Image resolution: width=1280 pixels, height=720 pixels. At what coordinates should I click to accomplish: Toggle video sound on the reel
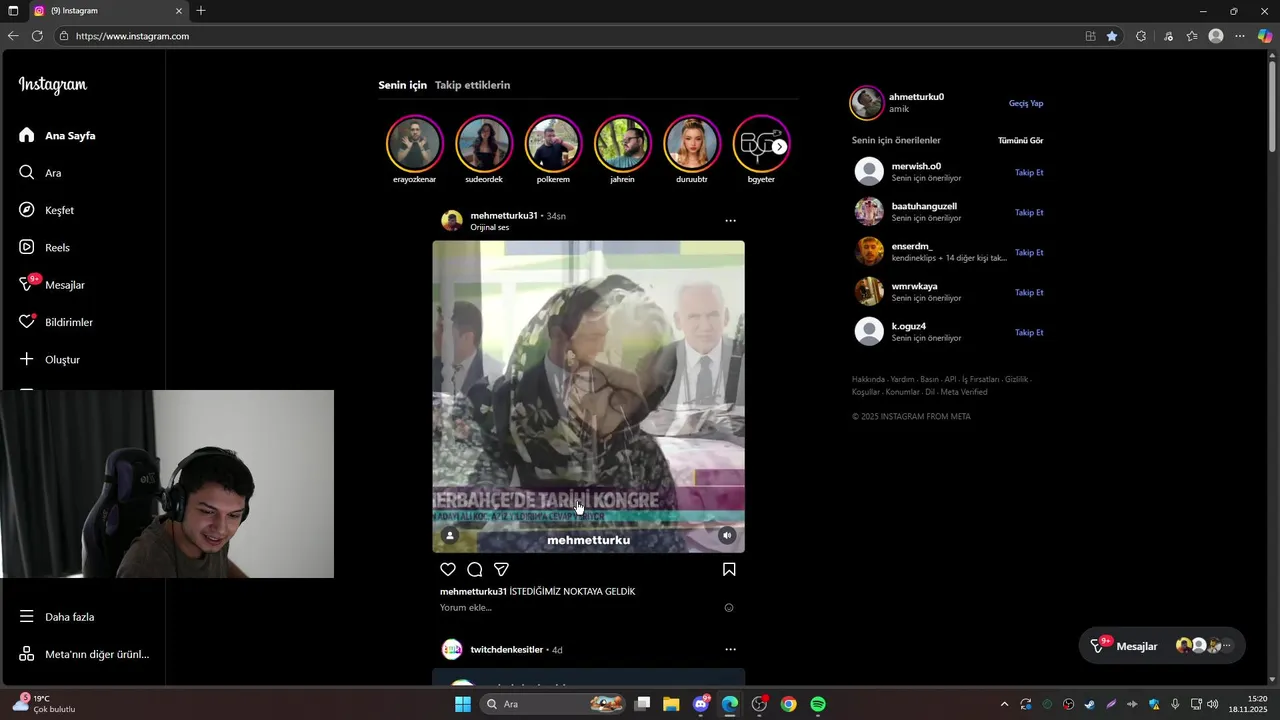pos(727,535)
